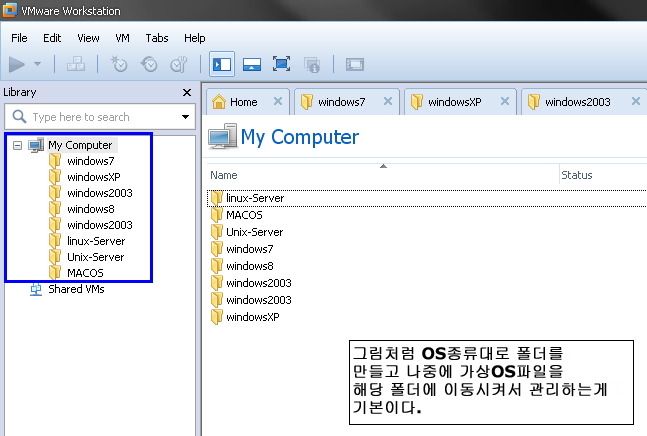Select windows7 in the main list

250,249
